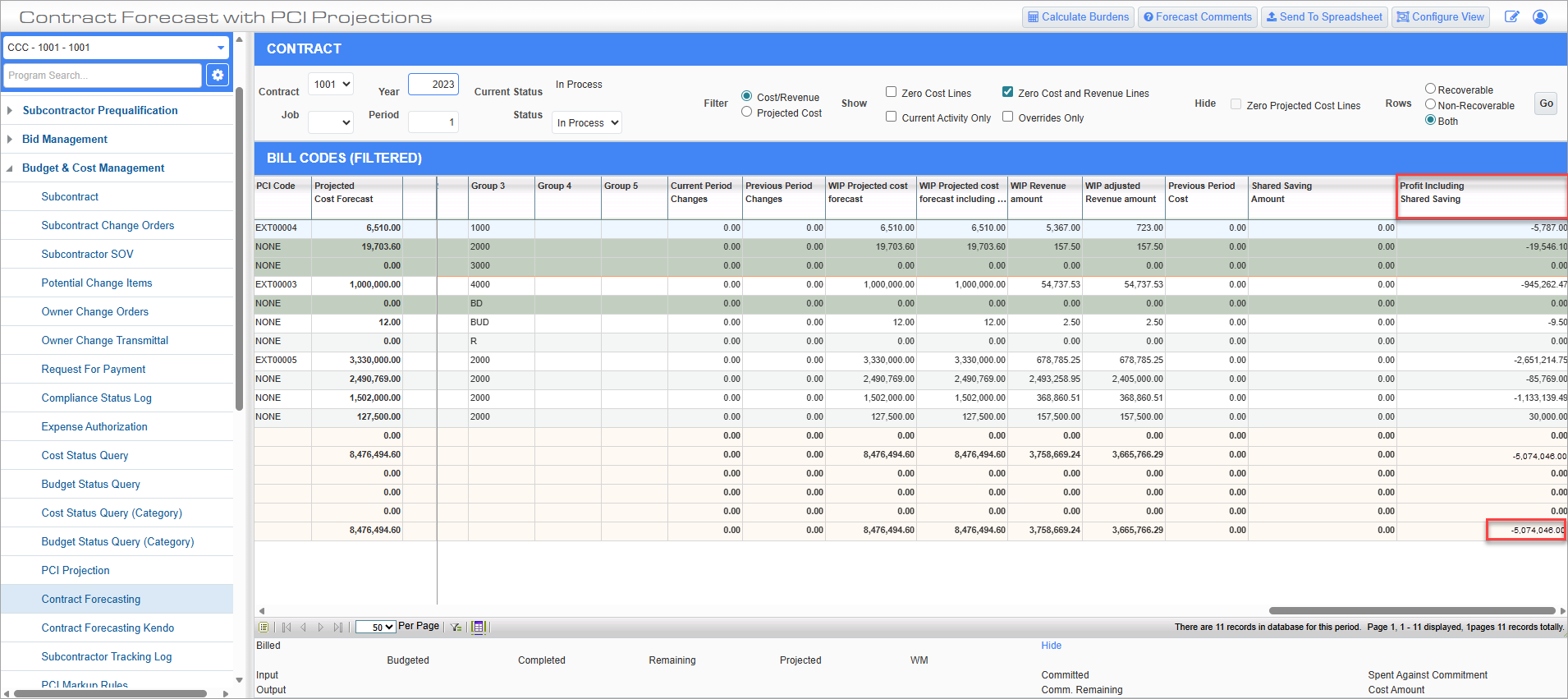Click the Hide link above Committed
Viewport: 1568px width, 699px height.
1052,646
